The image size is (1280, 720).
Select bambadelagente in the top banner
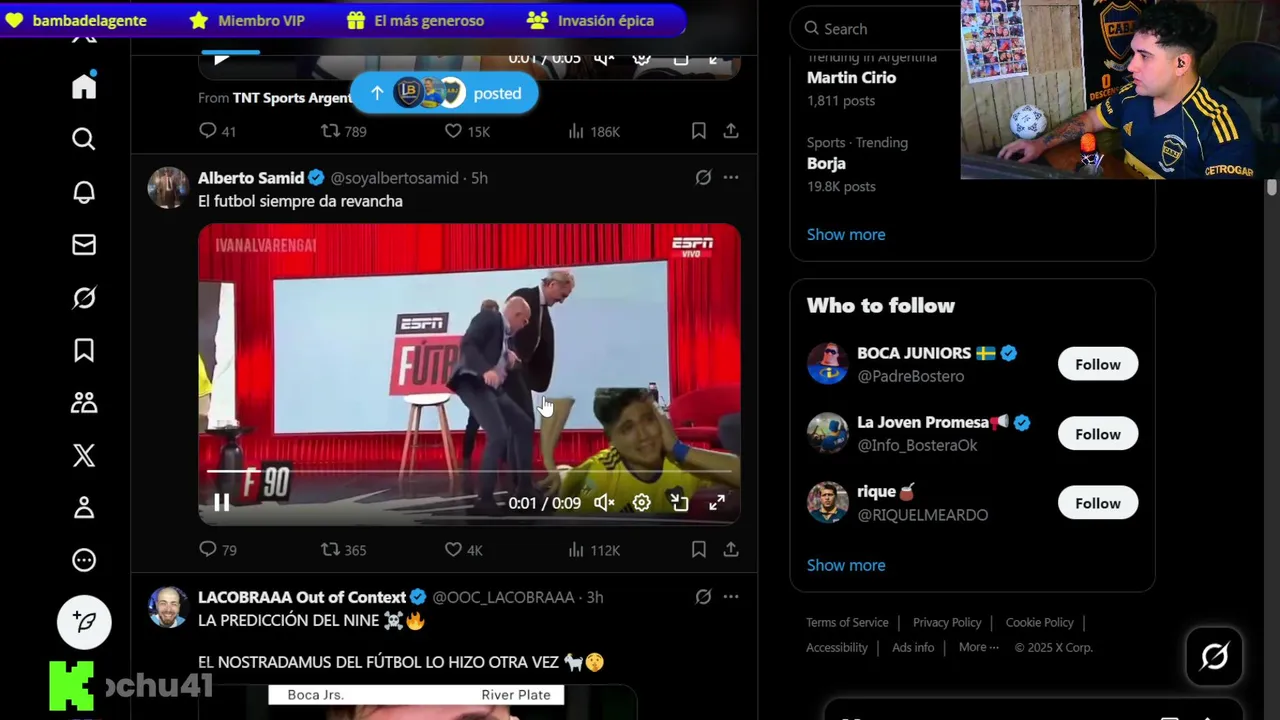(75, 20)
